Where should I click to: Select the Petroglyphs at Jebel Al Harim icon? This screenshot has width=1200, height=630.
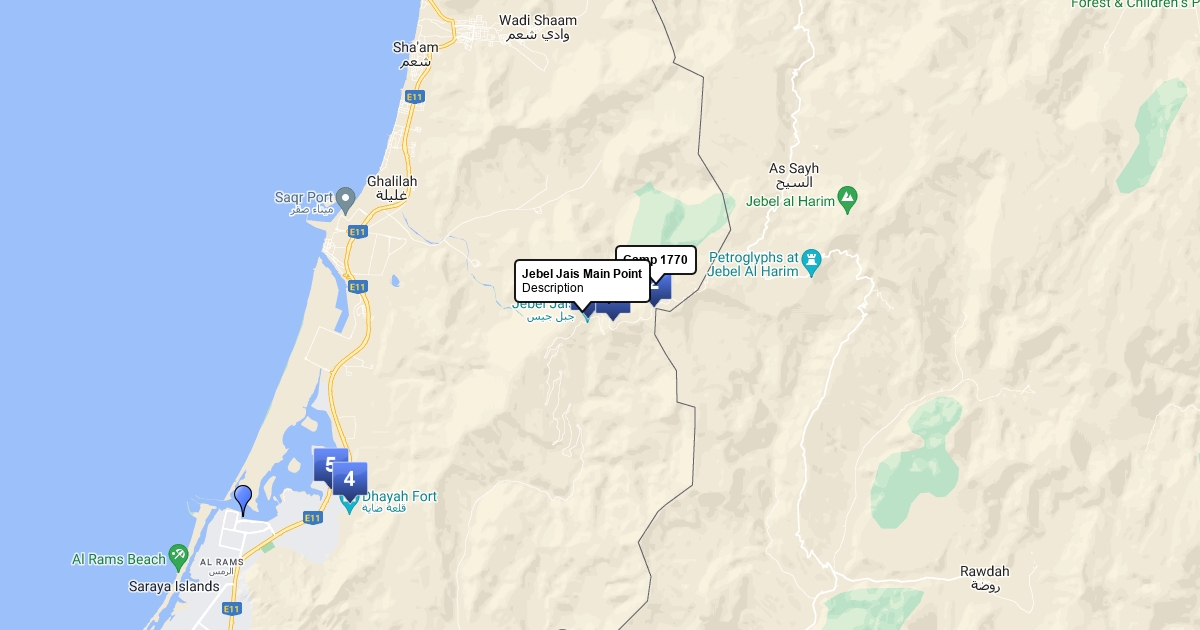point(812,259)
